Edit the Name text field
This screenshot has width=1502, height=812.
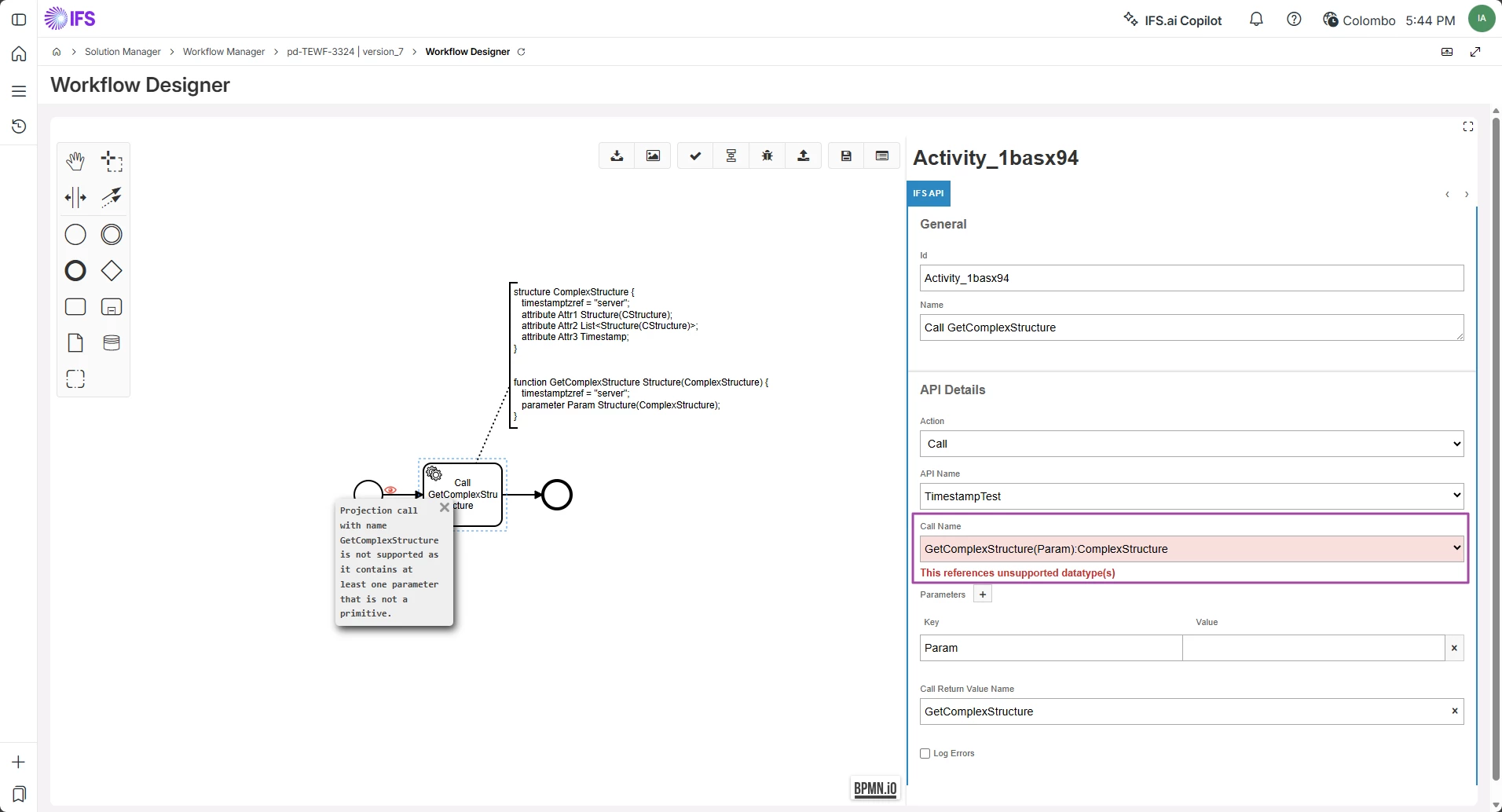point(1192,327)
